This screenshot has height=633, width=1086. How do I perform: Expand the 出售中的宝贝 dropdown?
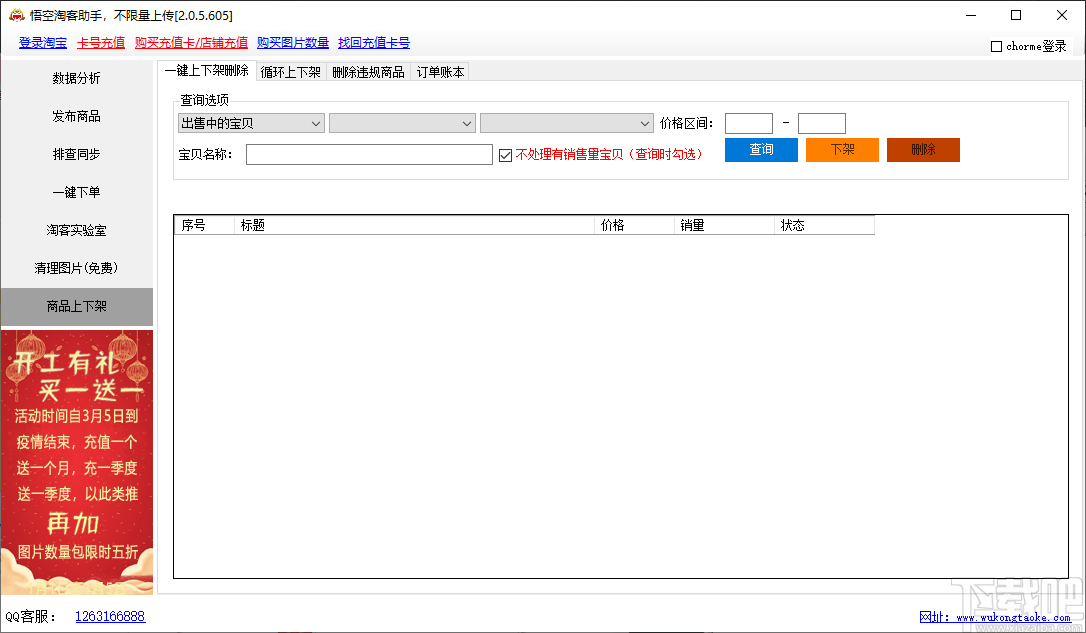[x=251, y=123]
